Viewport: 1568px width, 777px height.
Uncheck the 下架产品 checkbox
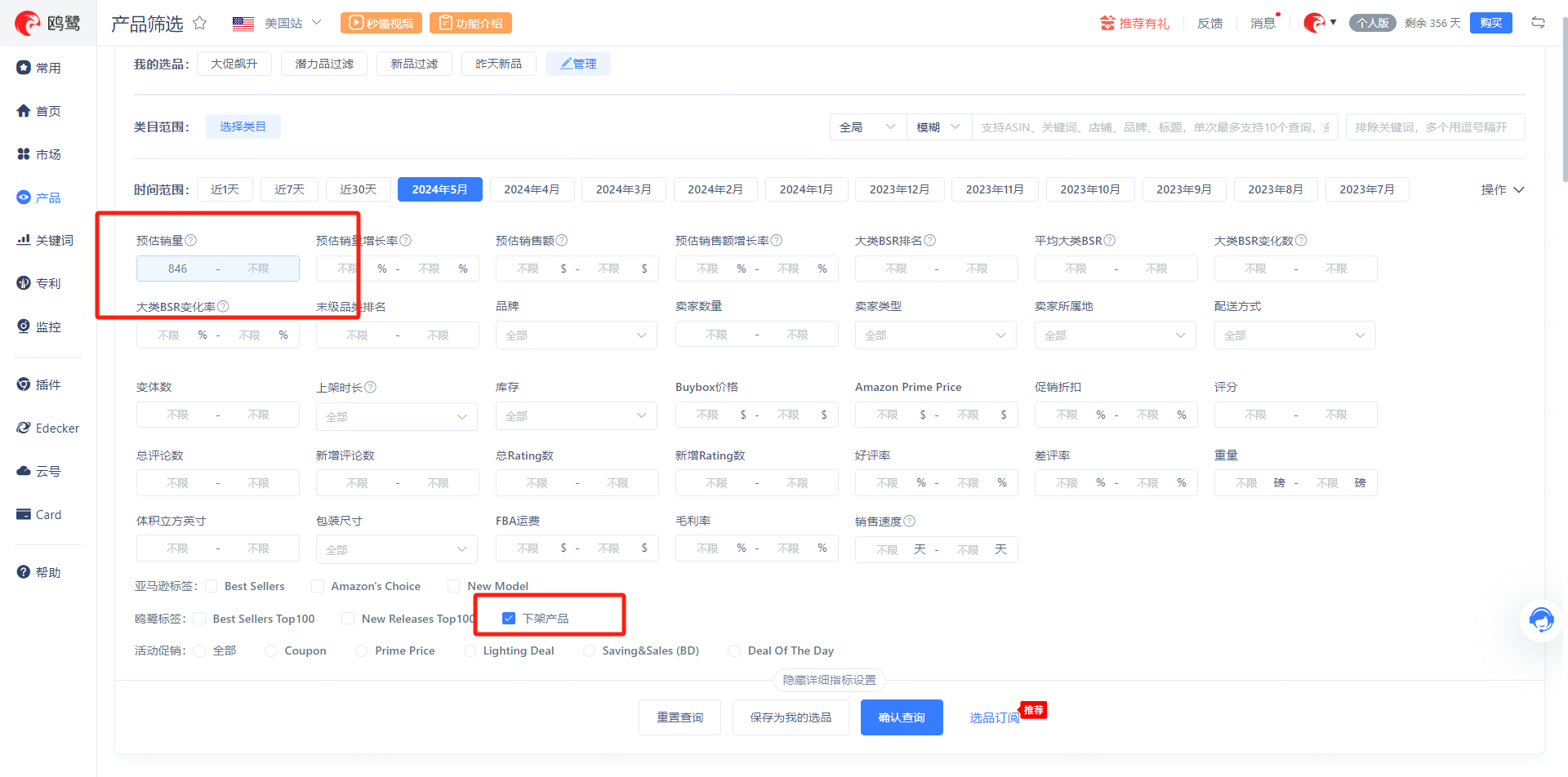pos(509,618)
